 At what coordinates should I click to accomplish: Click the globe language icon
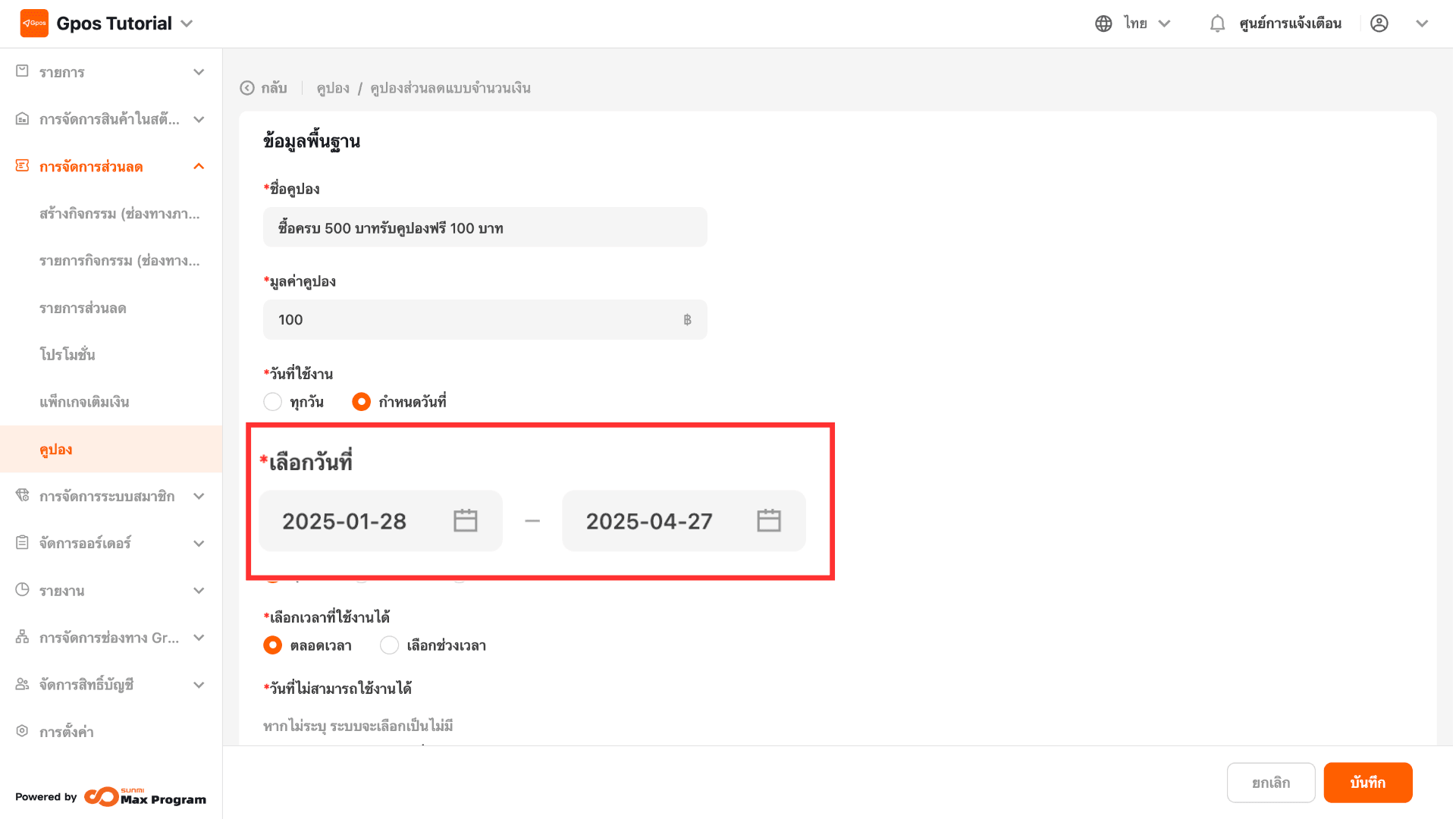(x=1103, y=24)
